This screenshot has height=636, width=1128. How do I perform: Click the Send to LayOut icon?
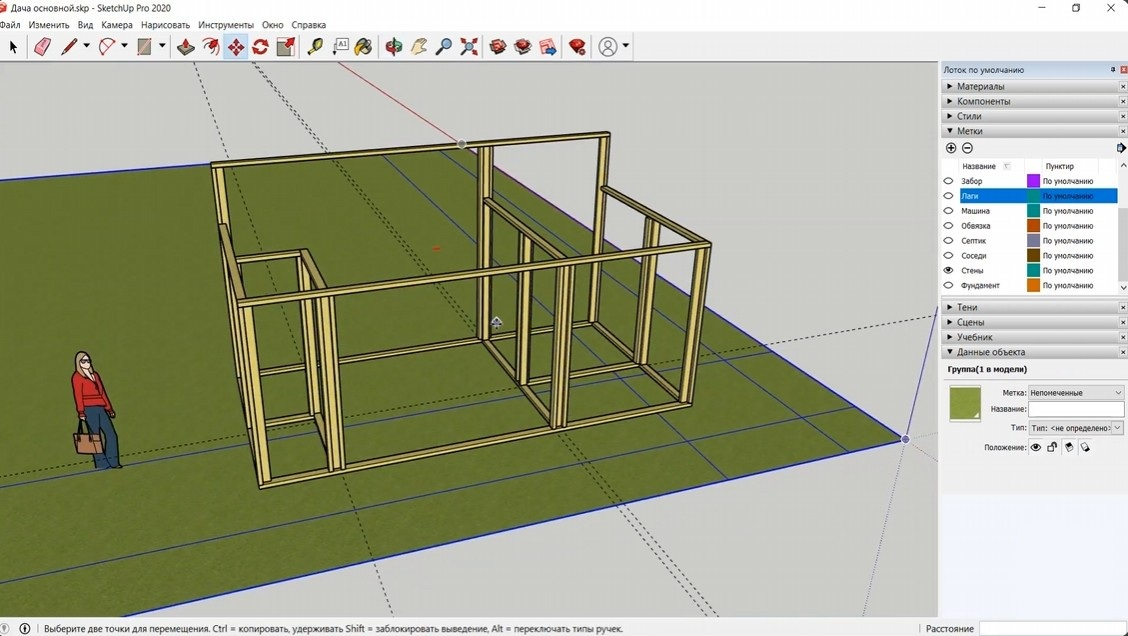(x=548, y=47)
